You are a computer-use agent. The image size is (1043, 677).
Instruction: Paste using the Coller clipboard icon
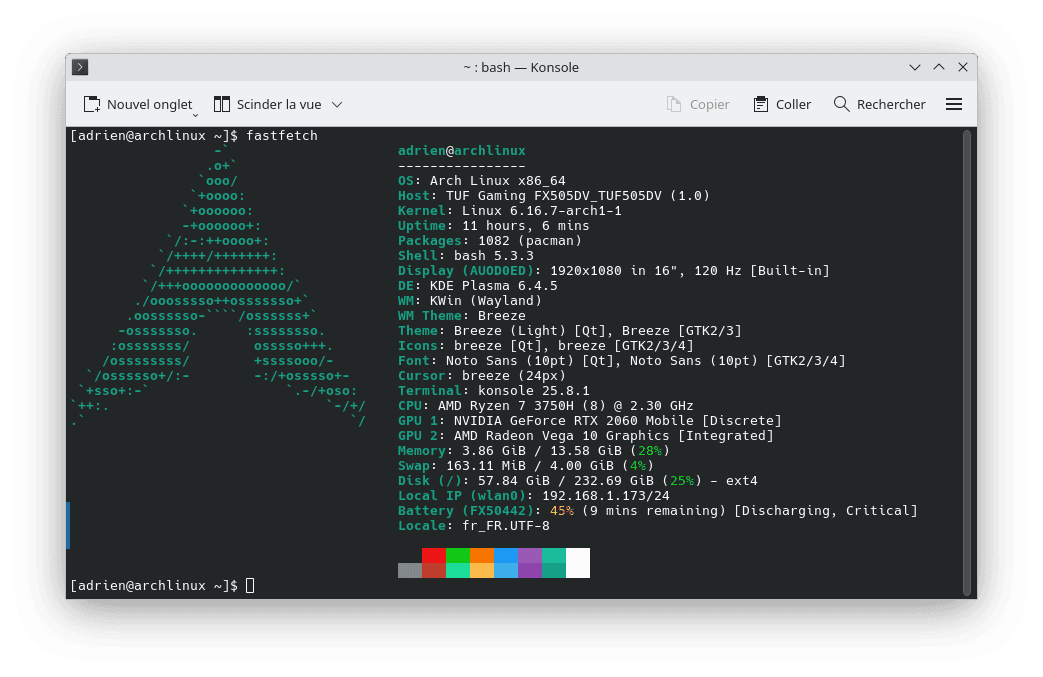[x=761, y=104]
